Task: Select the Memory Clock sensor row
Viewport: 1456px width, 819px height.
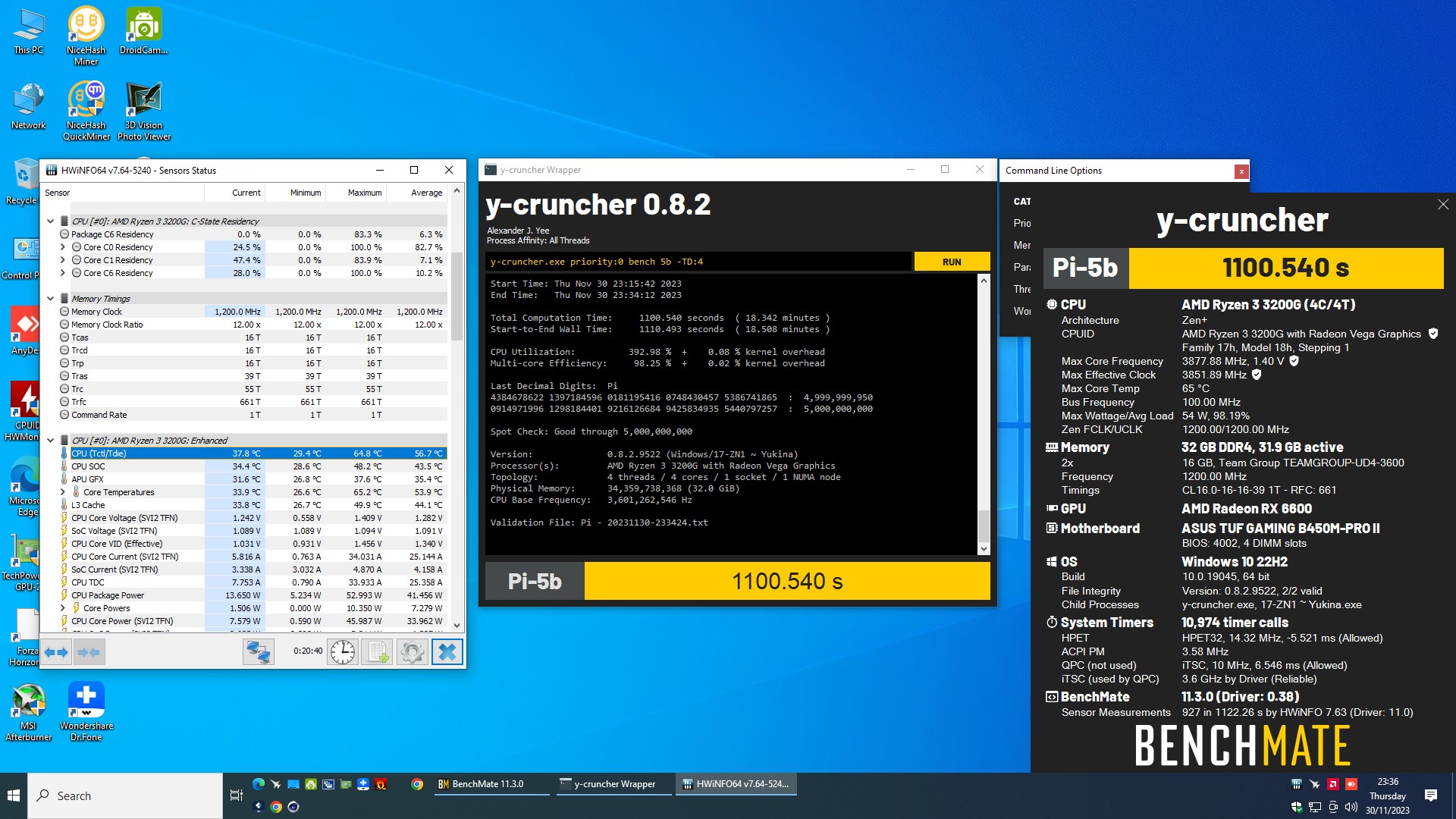Action: click(253, 312)
